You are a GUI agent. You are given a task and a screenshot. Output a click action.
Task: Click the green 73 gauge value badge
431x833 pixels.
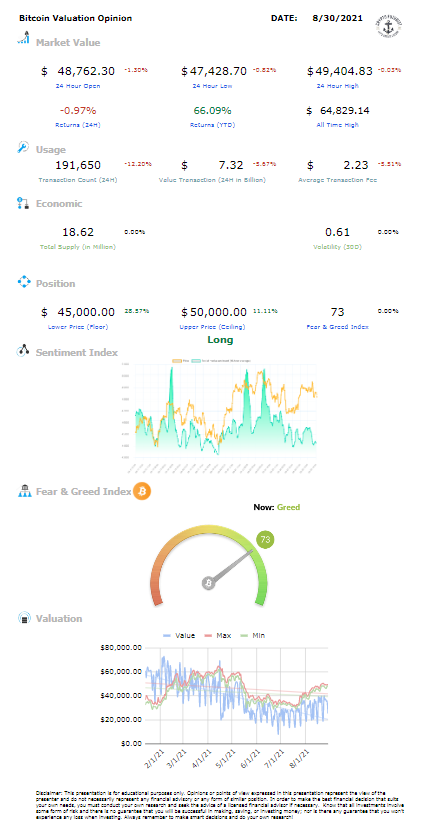(x=266, y=540)
